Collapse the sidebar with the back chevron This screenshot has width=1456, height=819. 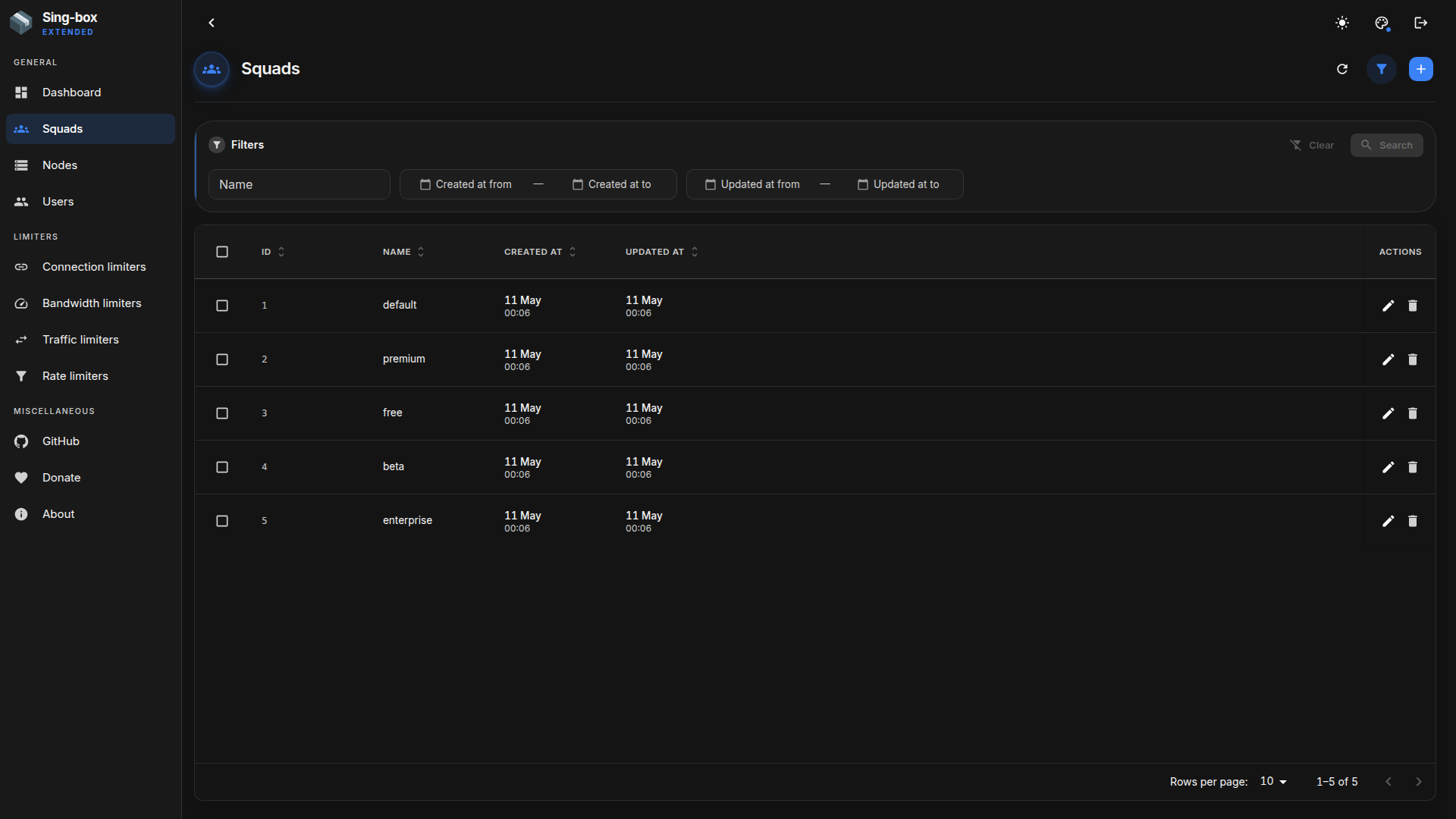pos(212,23)
